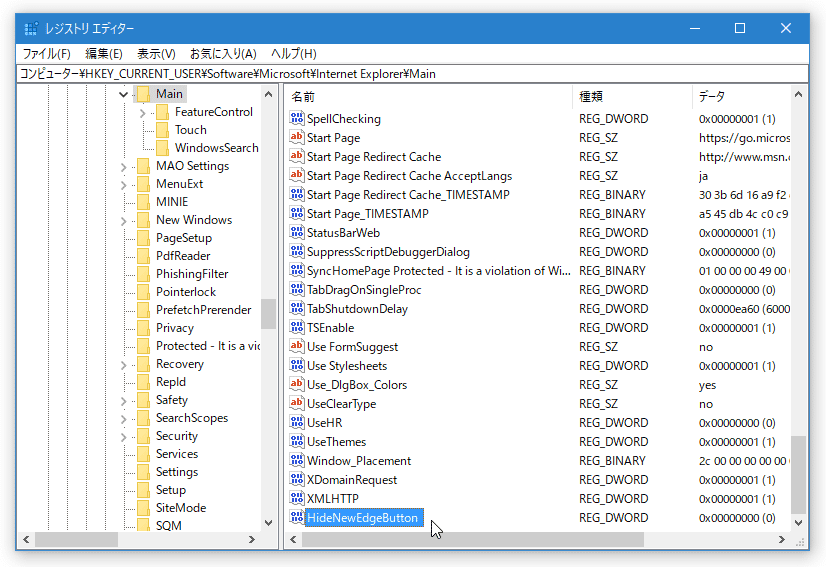Click the tree pane's scroll-right arrow
The width and height of the screenshot is (826, 567).
(x=252, y=540)
